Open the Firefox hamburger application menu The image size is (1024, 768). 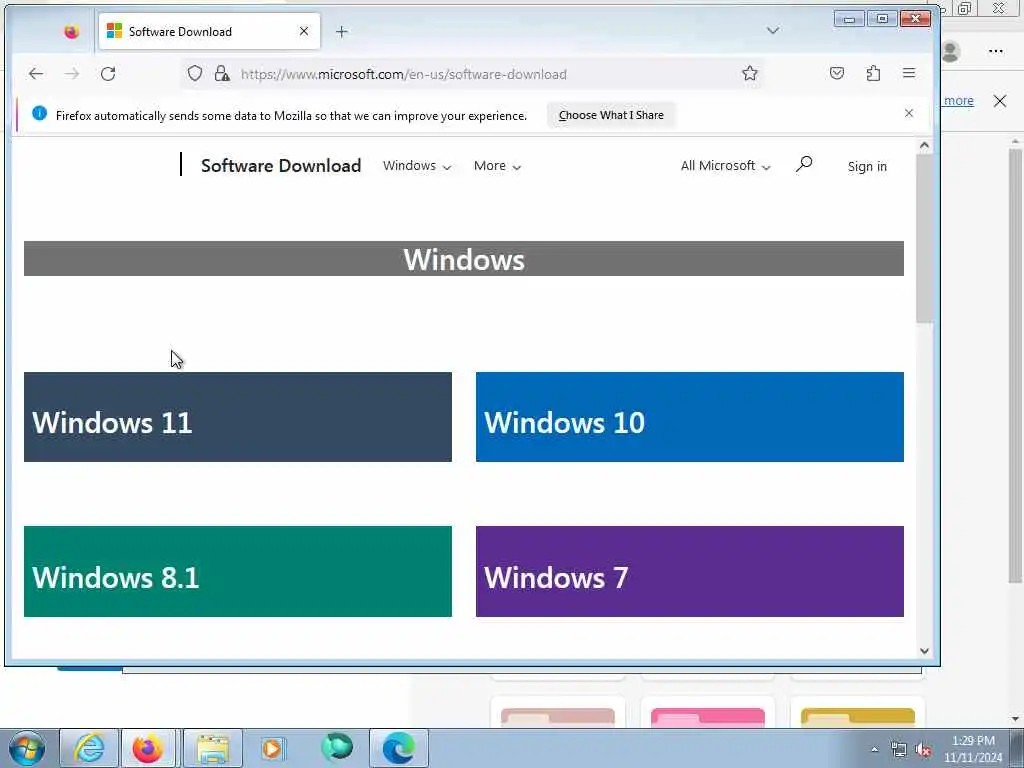click(909, 73)
